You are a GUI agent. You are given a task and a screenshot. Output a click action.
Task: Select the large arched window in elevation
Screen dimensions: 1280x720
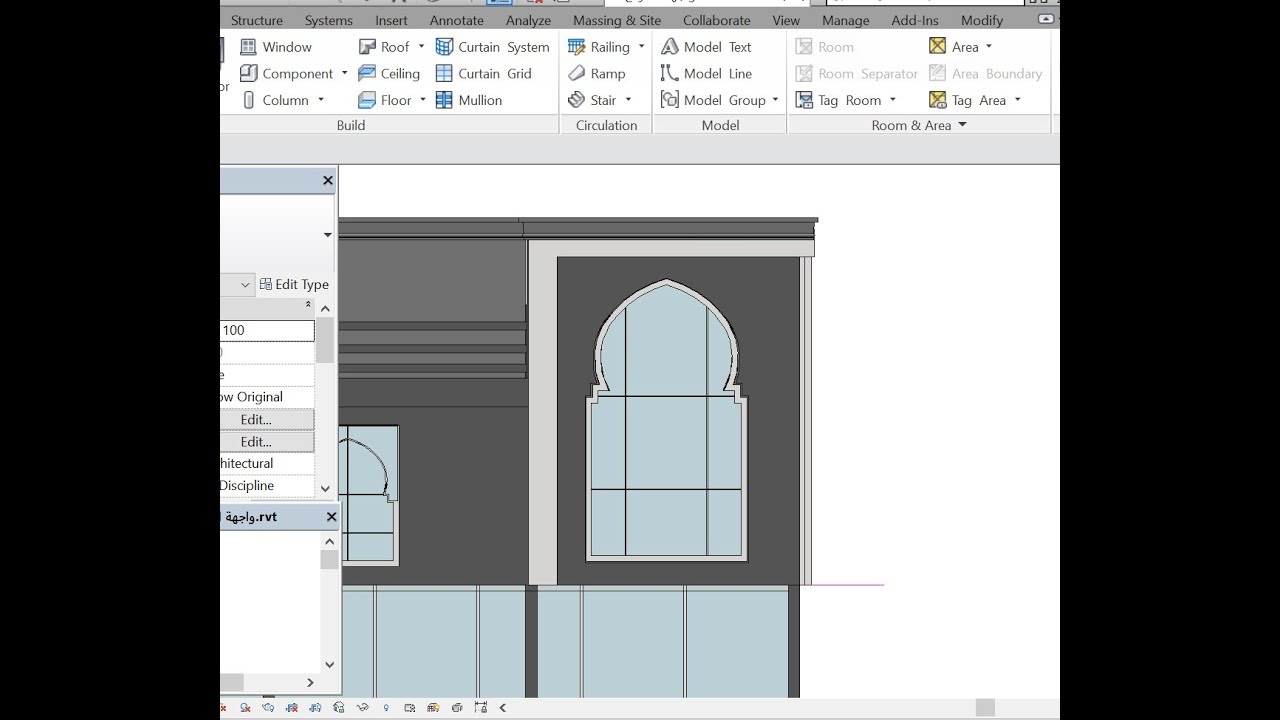(666, 422)
